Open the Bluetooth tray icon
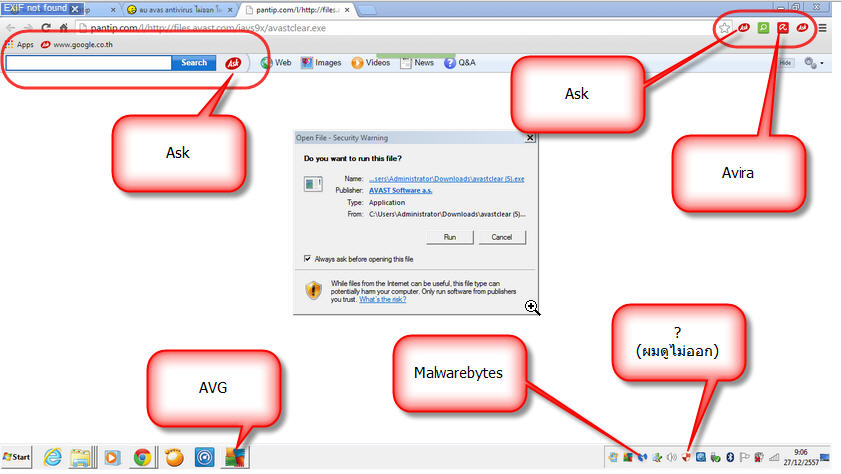 click(730, 457)
